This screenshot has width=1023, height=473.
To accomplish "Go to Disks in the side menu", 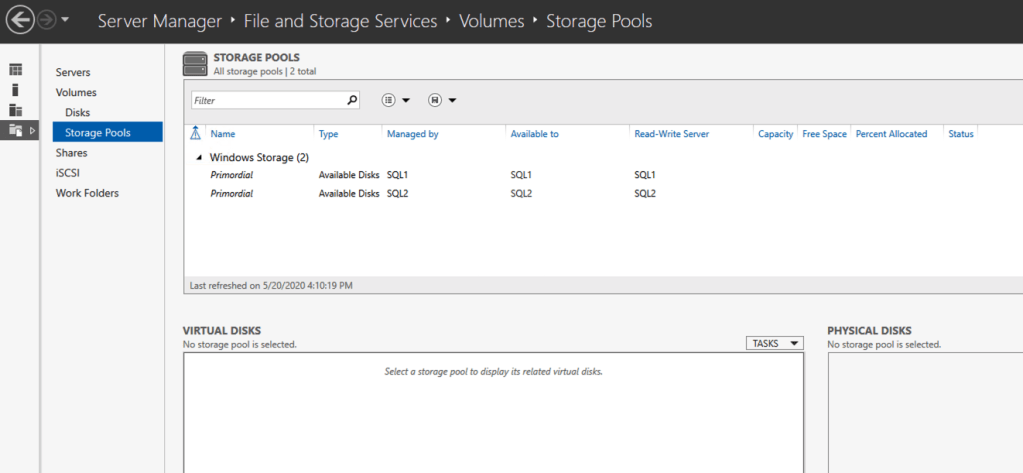I will (x=77, y=112).
